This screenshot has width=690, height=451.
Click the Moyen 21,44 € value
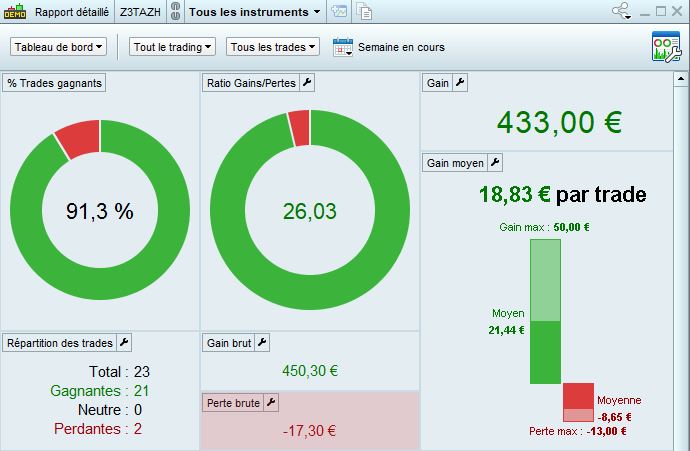507,330
